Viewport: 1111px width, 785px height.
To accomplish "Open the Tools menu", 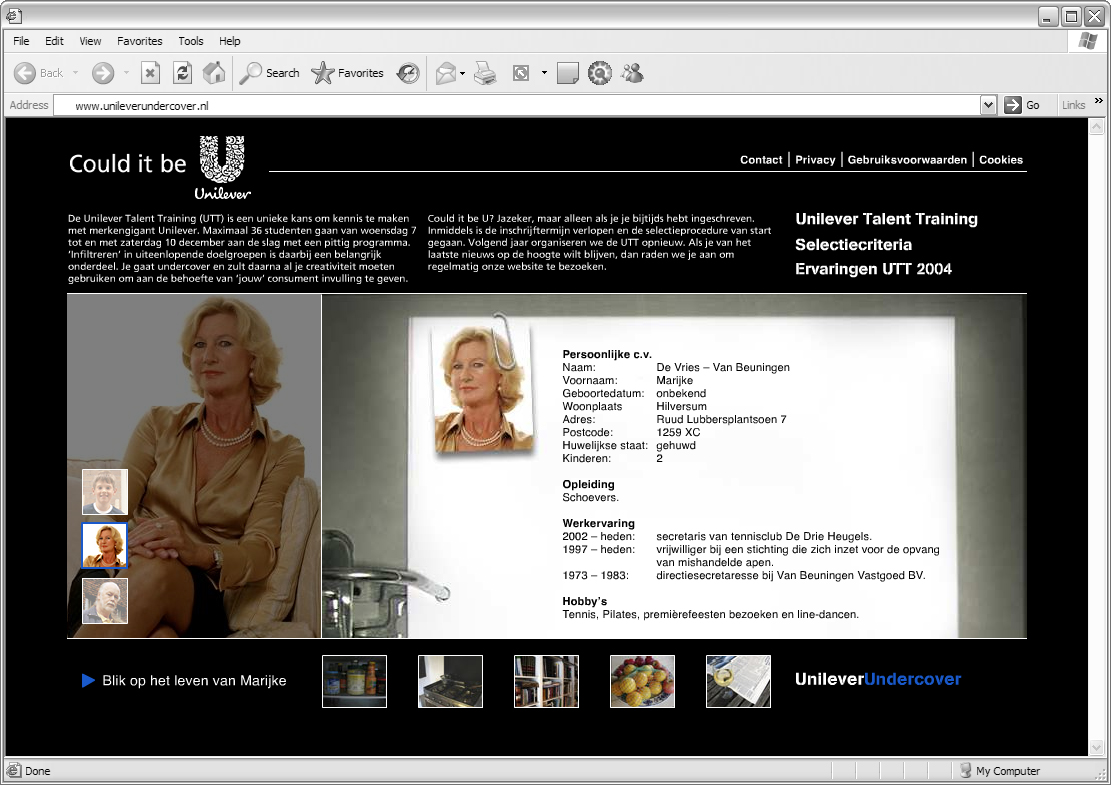I will click(x=191, y=41).
